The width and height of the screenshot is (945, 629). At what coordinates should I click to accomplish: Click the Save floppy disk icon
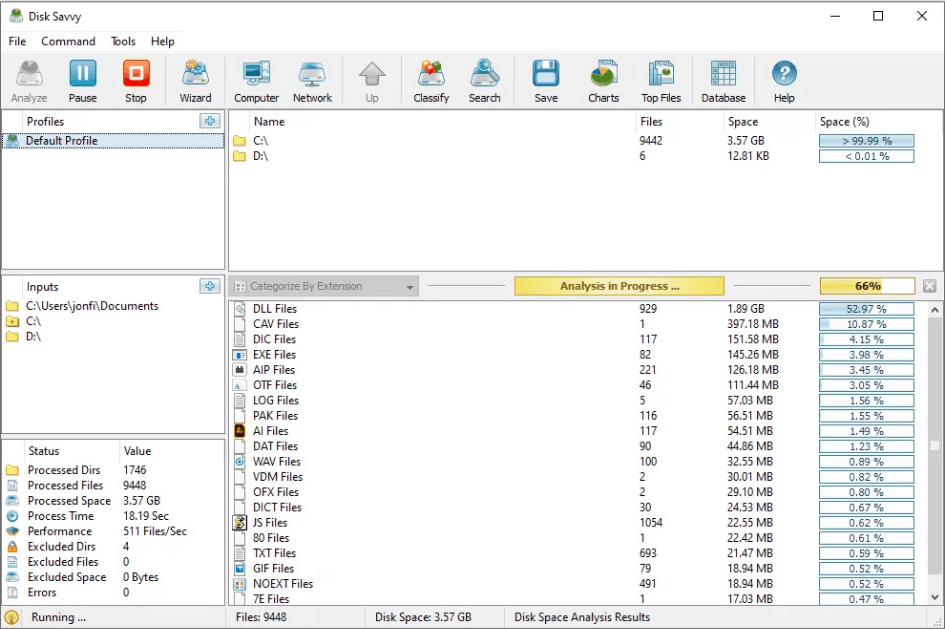546,74
